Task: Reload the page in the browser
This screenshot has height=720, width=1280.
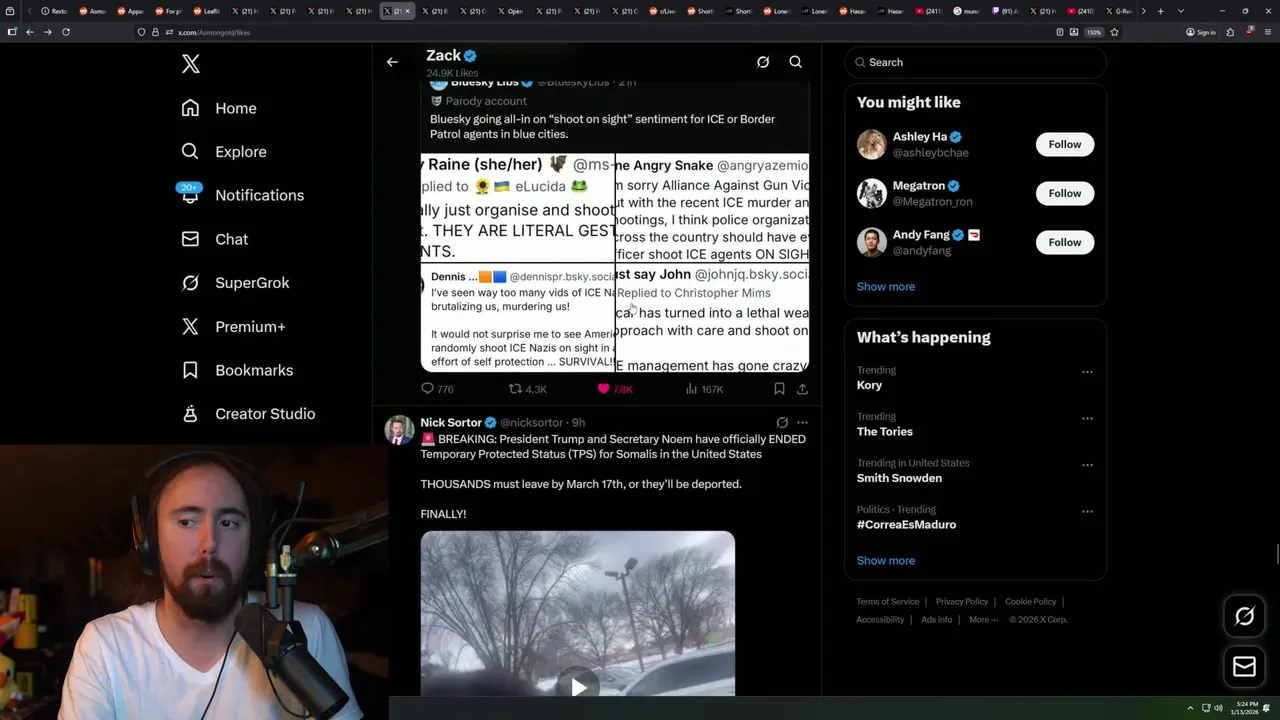Action: click(x=66, y=32)
